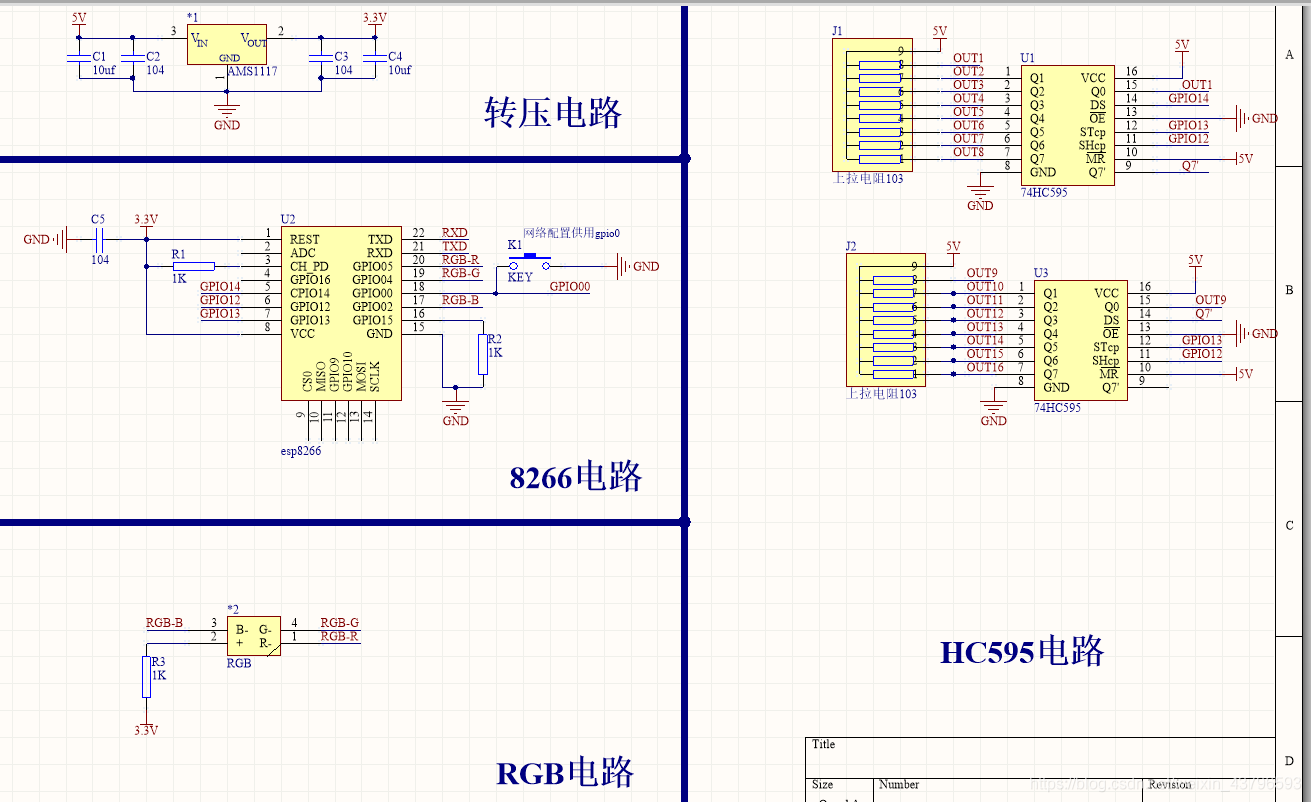Click the OUT16 net label

tap(985, 367)
